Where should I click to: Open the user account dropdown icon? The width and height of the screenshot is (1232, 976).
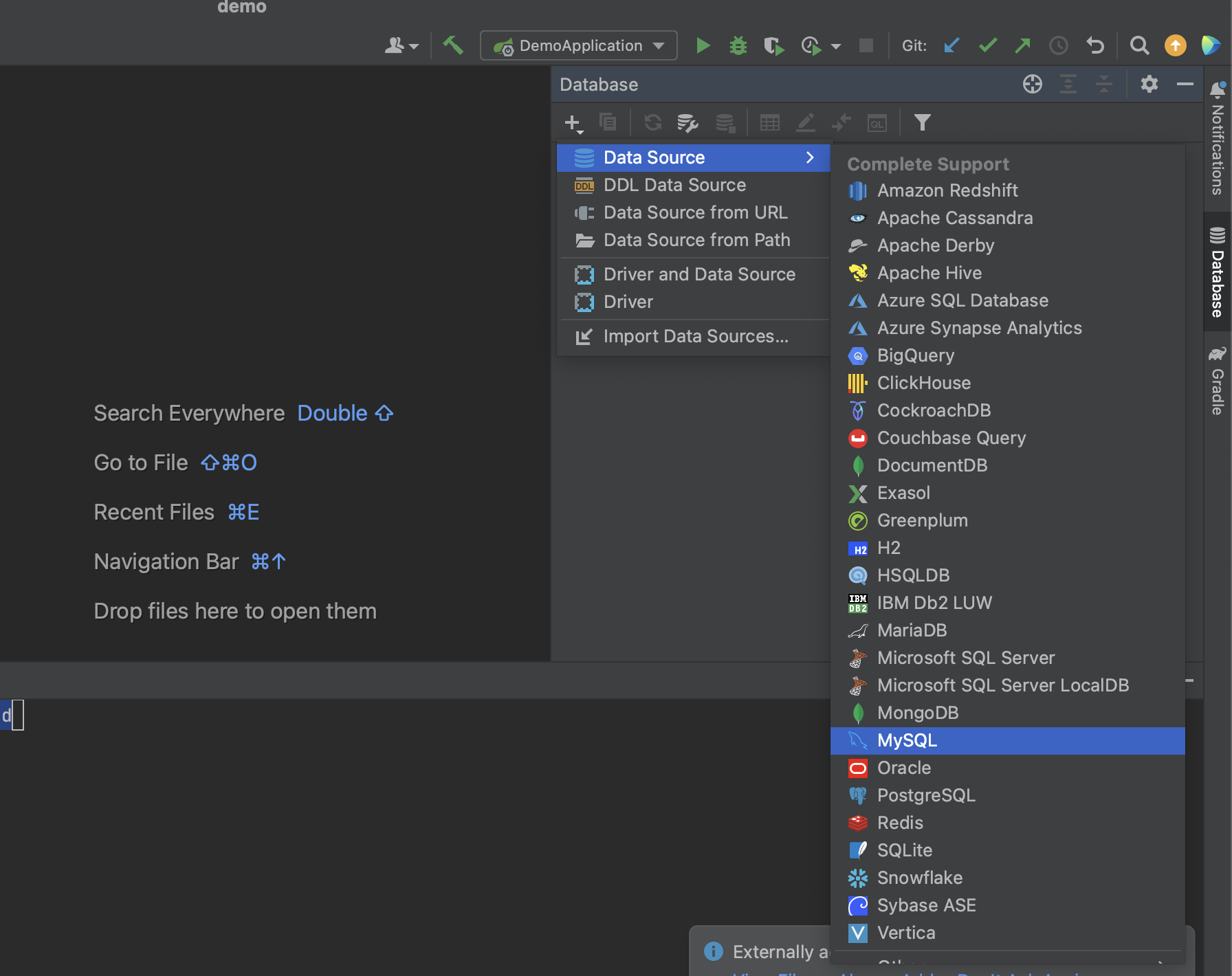click(x=401, y=45)
